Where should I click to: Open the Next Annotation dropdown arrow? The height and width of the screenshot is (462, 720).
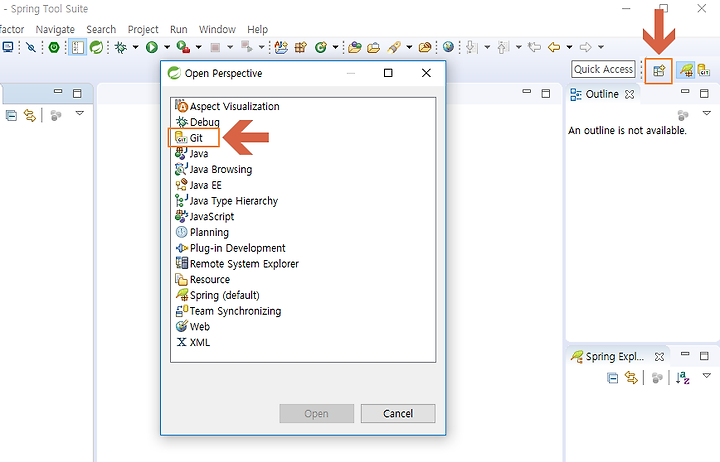tap(487, 47)
